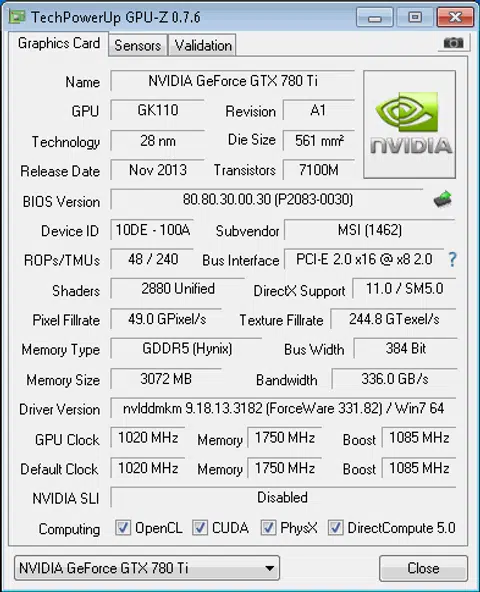Toggle the CUDA checkbox
Screen dimensions: 480x592
pyautogui.click(x=200, y=527)
